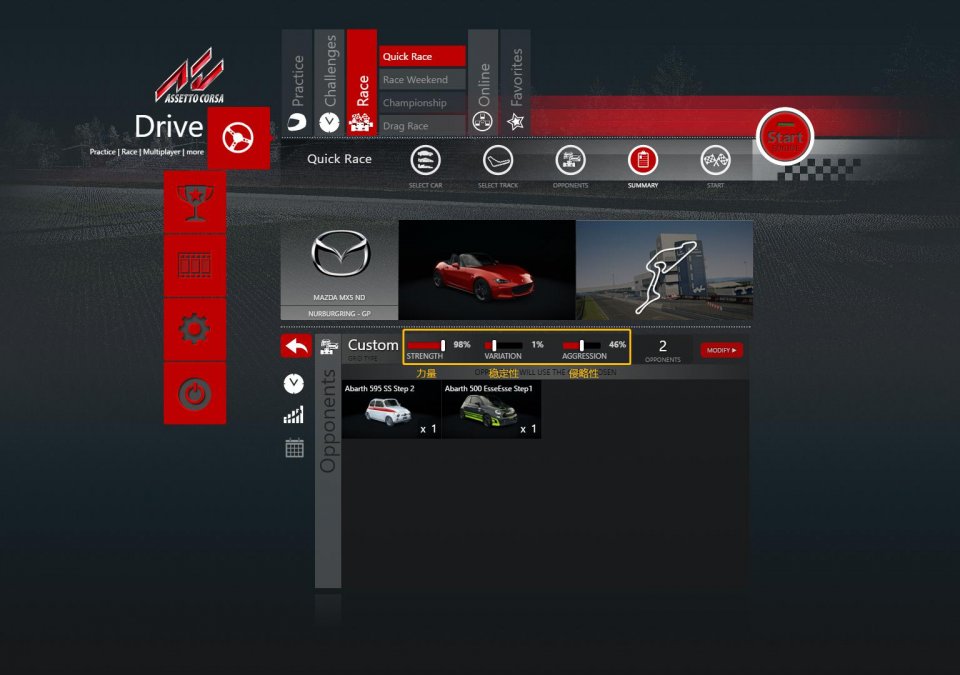The height and width of the screenshot is (675, 960).
Task: Select the Abarth 500 EsseEsse Step1 opponent
Action: [491, 409]
